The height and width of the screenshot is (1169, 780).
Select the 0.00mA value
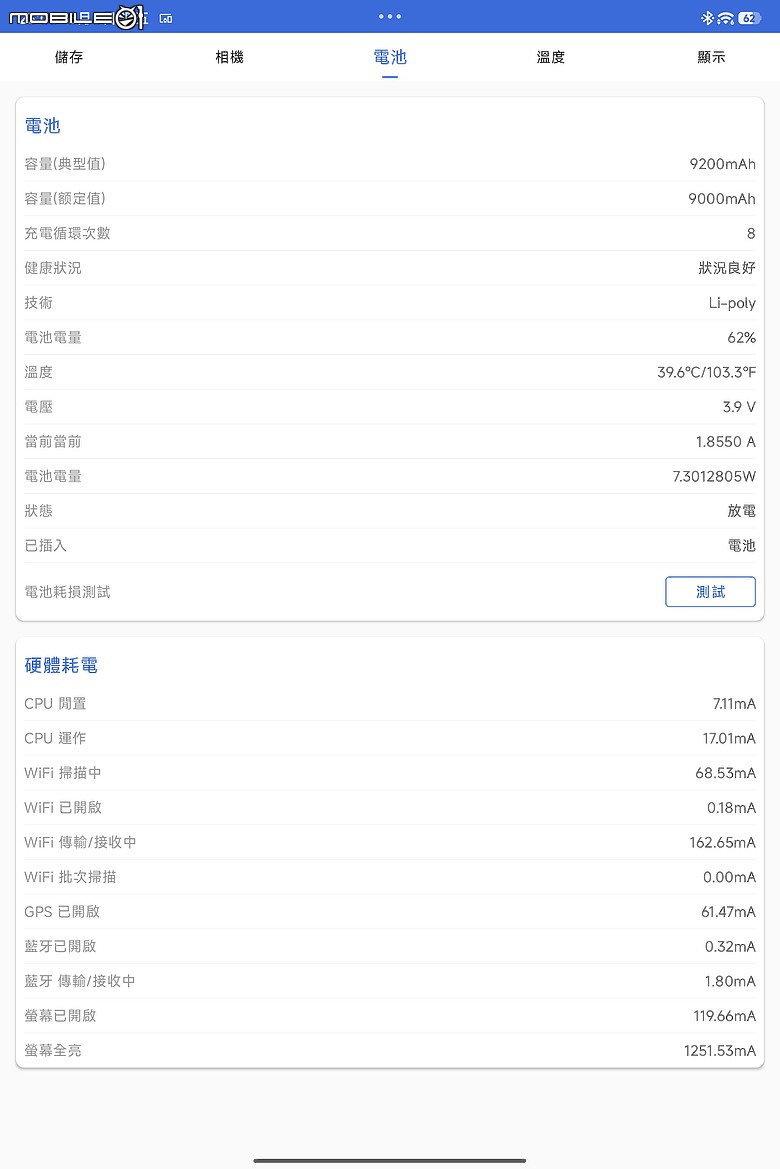pyautogui.click(x=729, y=877)
